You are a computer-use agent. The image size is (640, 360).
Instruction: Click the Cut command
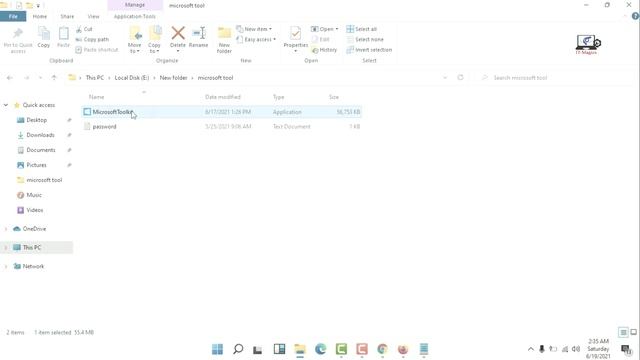coord(84,29)
